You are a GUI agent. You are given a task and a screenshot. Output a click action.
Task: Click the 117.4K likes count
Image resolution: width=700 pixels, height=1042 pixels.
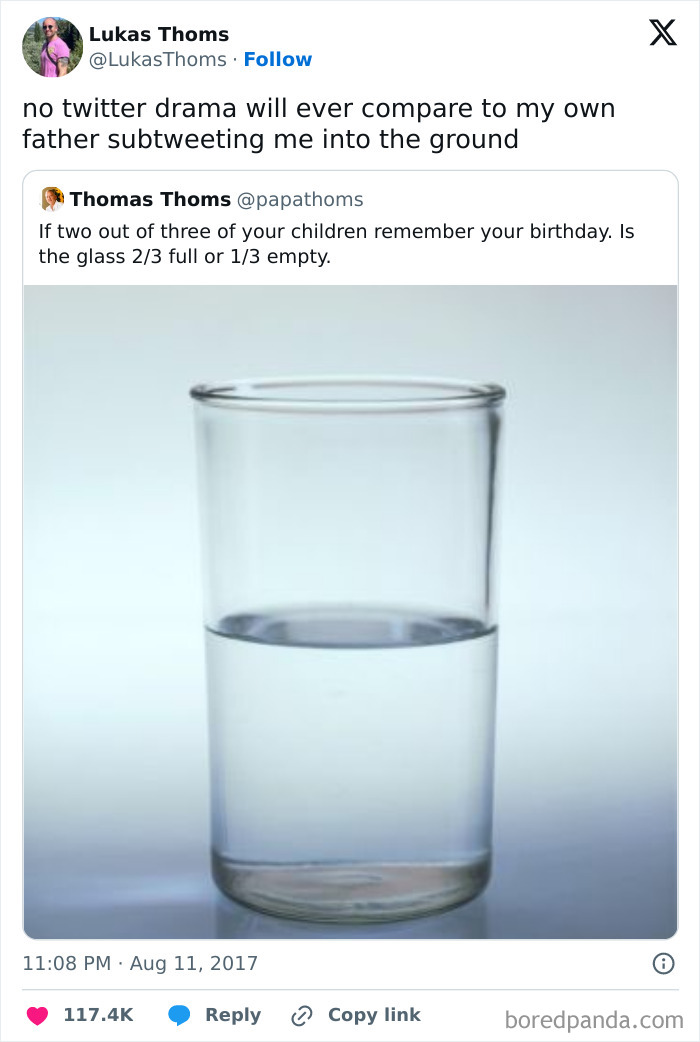pyautogui.click(x=98, y=1015)
